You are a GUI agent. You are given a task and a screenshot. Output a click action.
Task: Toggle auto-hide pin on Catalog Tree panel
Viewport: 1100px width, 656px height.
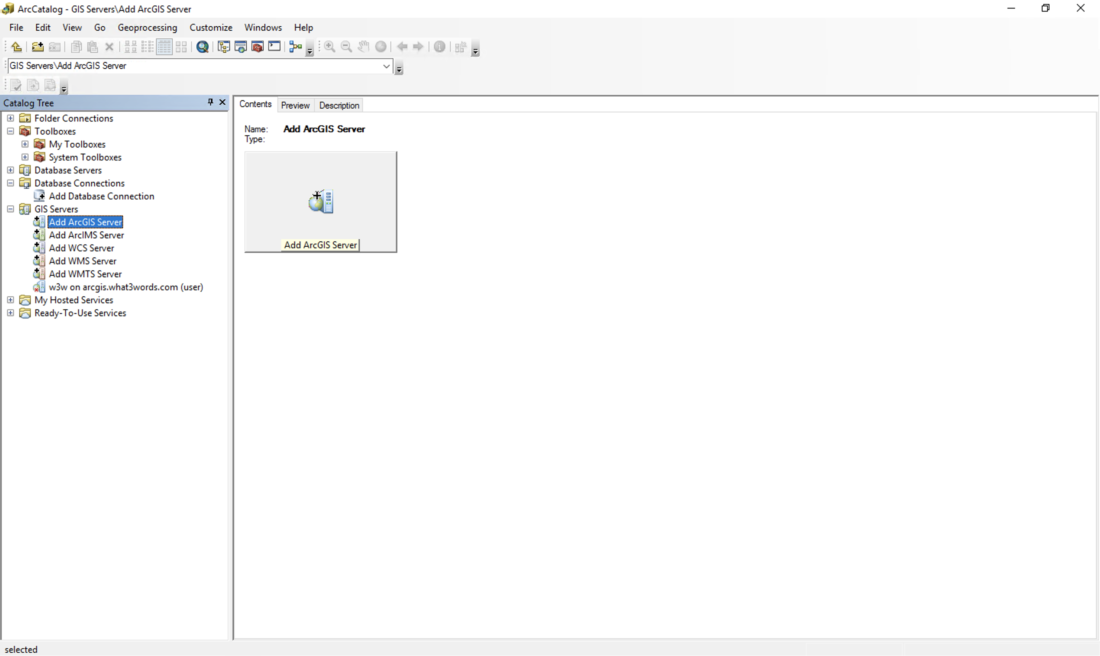point(210,102)
